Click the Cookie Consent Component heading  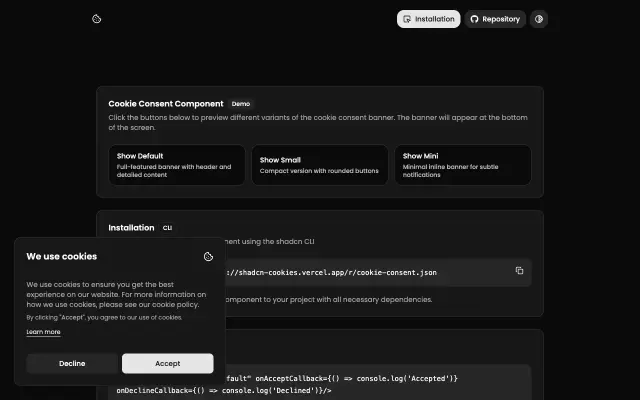(166, 104)
